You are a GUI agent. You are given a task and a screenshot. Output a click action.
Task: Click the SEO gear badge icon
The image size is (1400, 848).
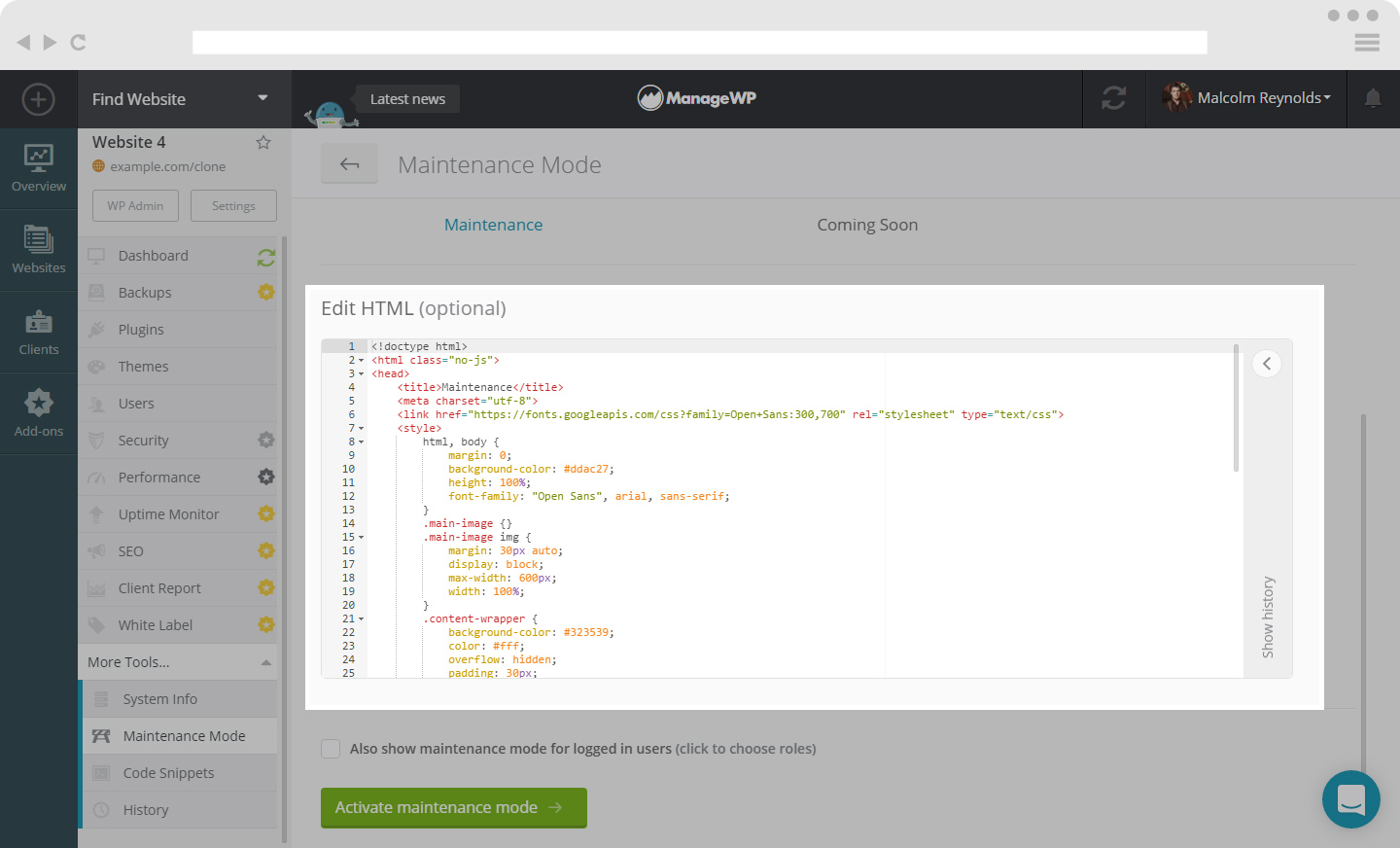point(266,550)
